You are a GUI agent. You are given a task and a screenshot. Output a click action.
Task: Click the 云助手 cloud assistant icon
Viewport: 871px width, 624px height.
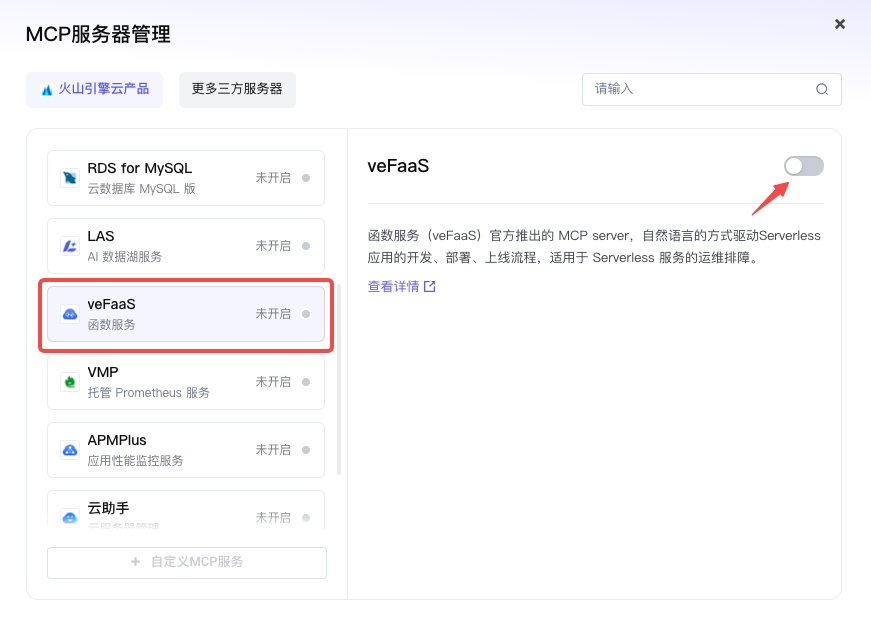[69, 517]
